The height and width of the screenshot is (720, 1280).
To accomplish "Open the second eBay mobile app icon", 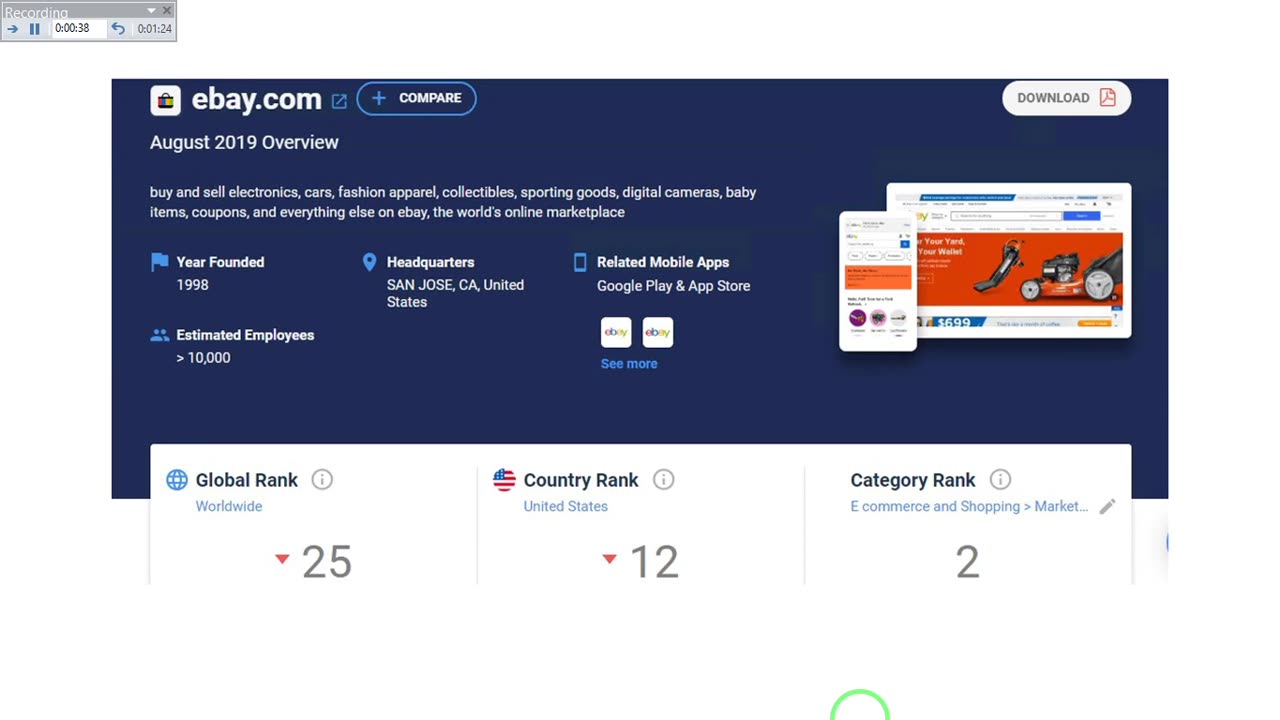I will (x=658, y=332).
